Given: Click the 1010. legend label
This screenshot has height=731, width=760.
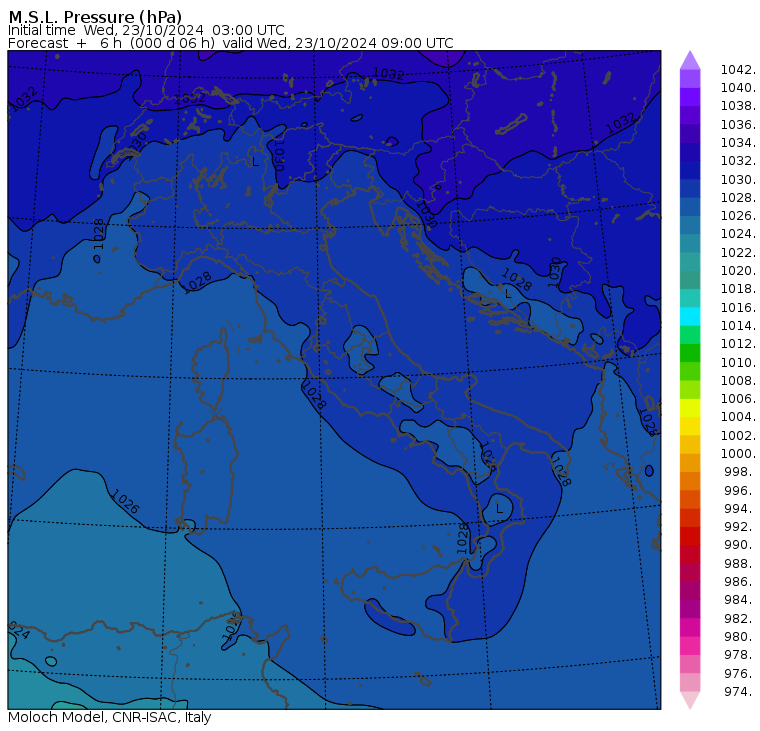Looking at the screenshot, I should (x=738, y=362).
